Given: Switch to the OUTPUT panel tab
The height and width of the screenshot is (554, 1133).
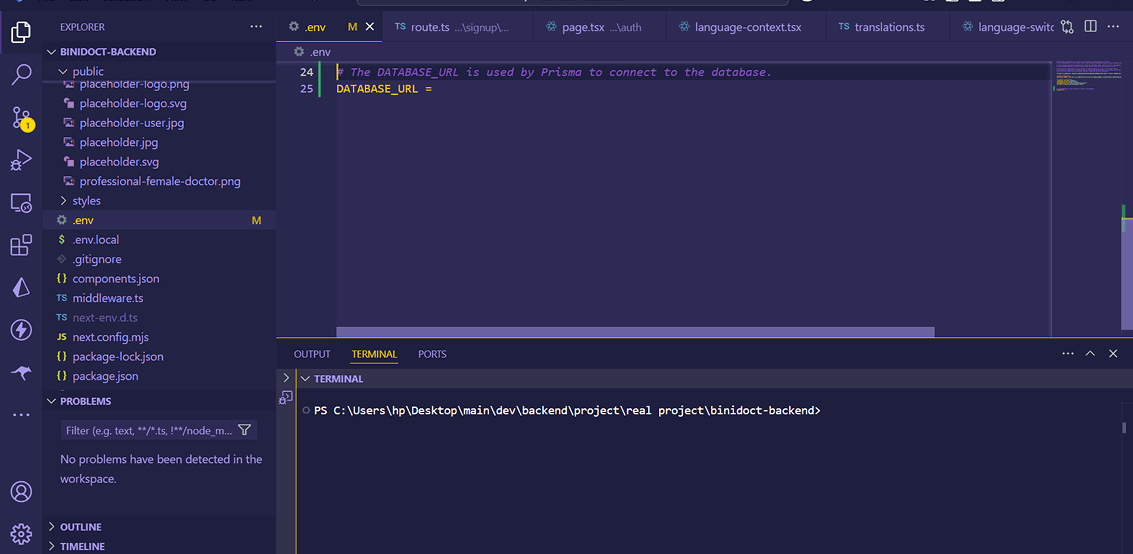Looking at the screenshot, I should tap(312, 354).
